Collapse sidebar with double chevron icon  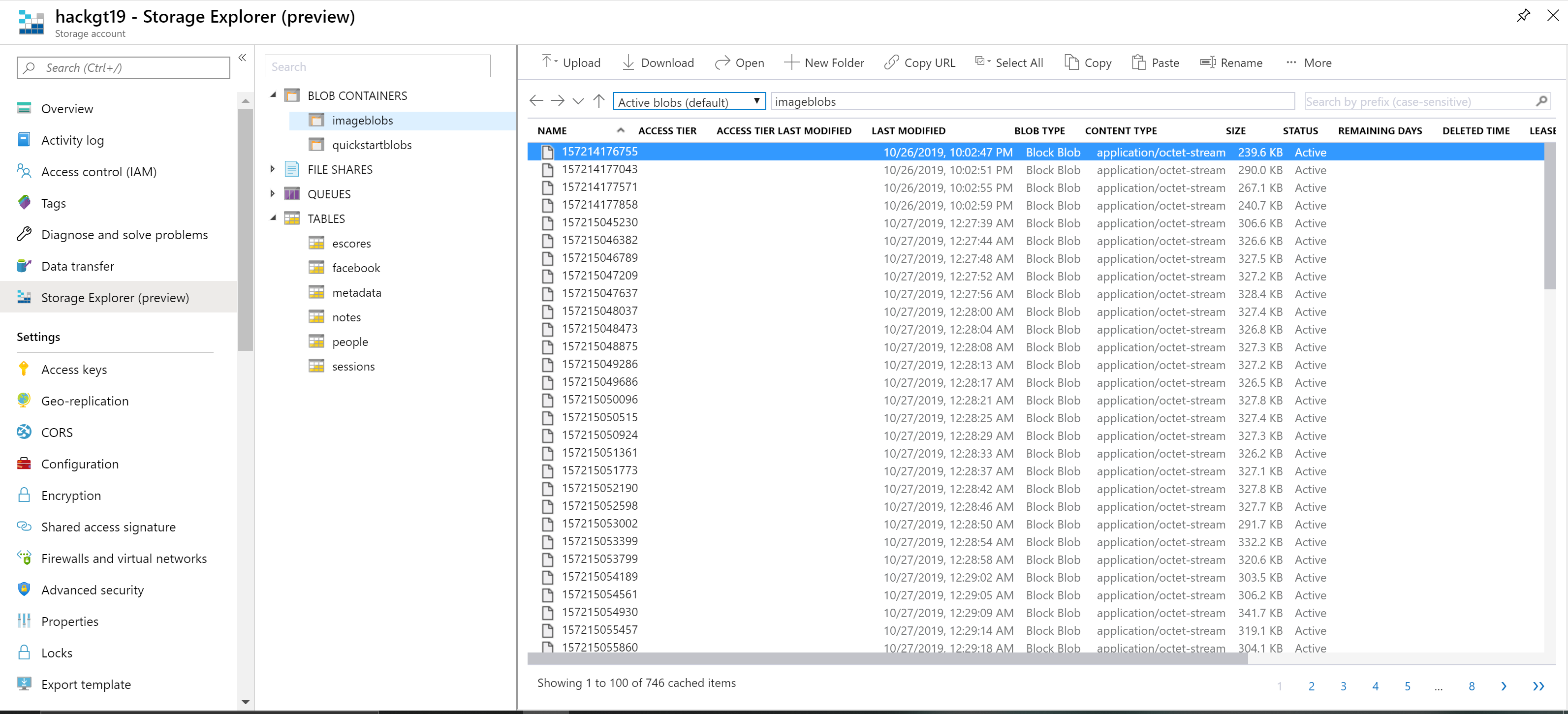242,58
